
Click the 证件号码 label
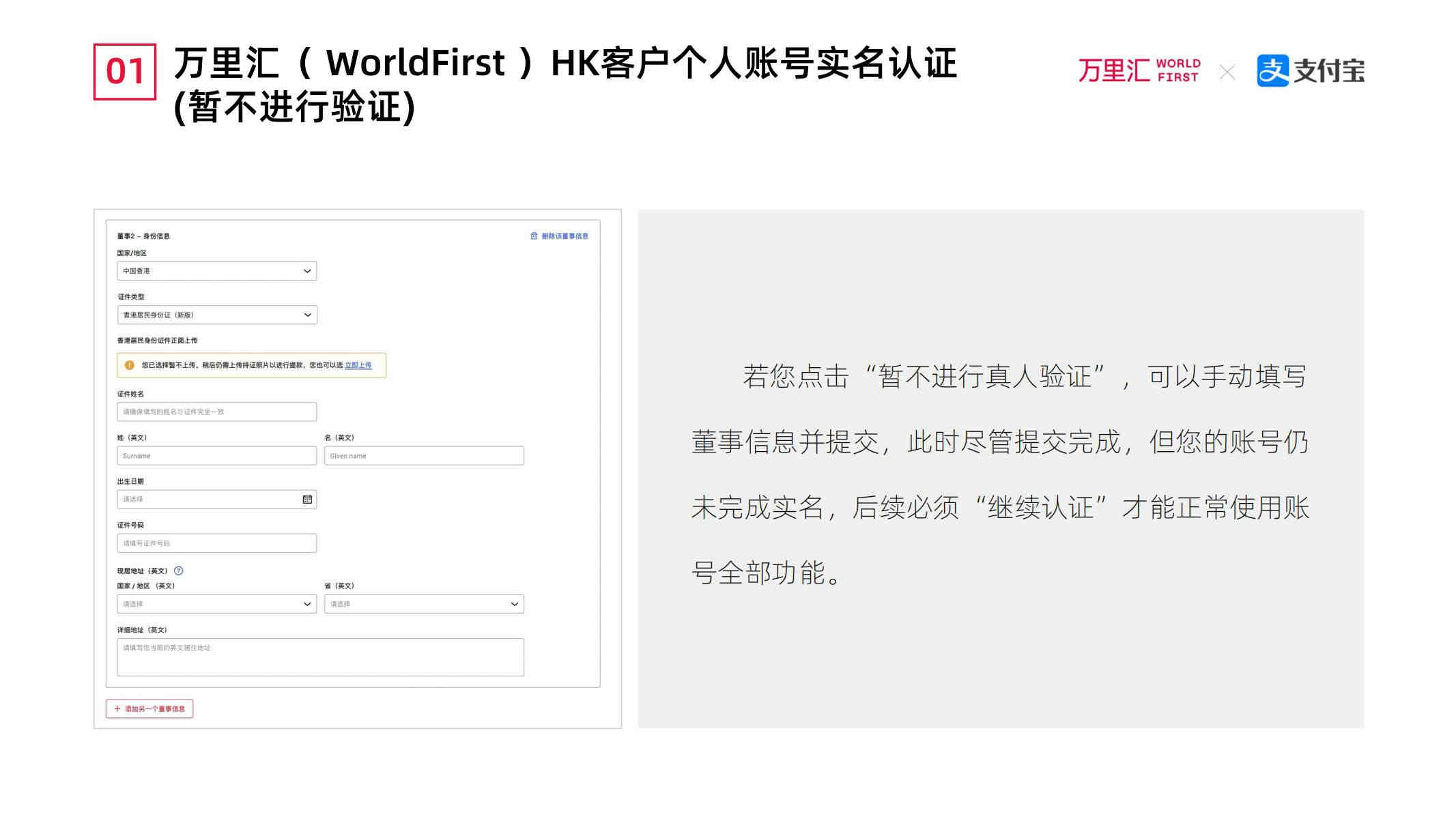pos(130,526)
